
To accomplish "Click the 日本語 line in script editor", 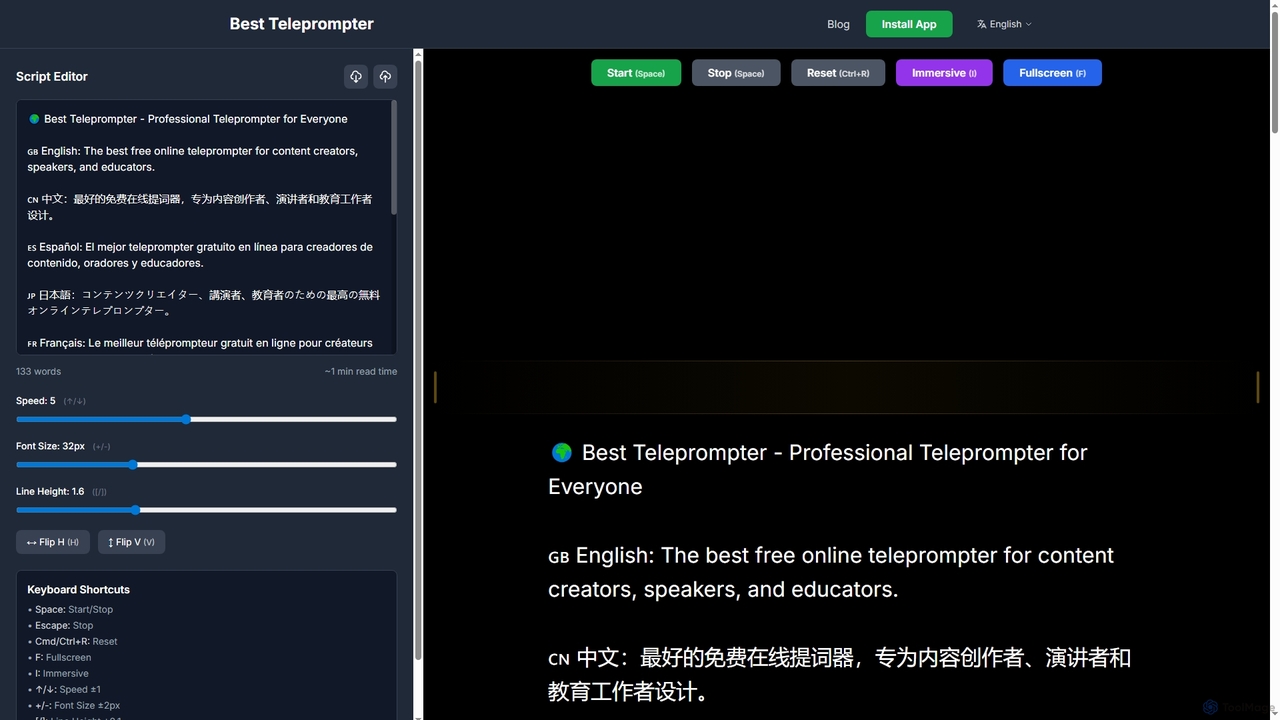I will pyautogui.click(x=203, y=303).
